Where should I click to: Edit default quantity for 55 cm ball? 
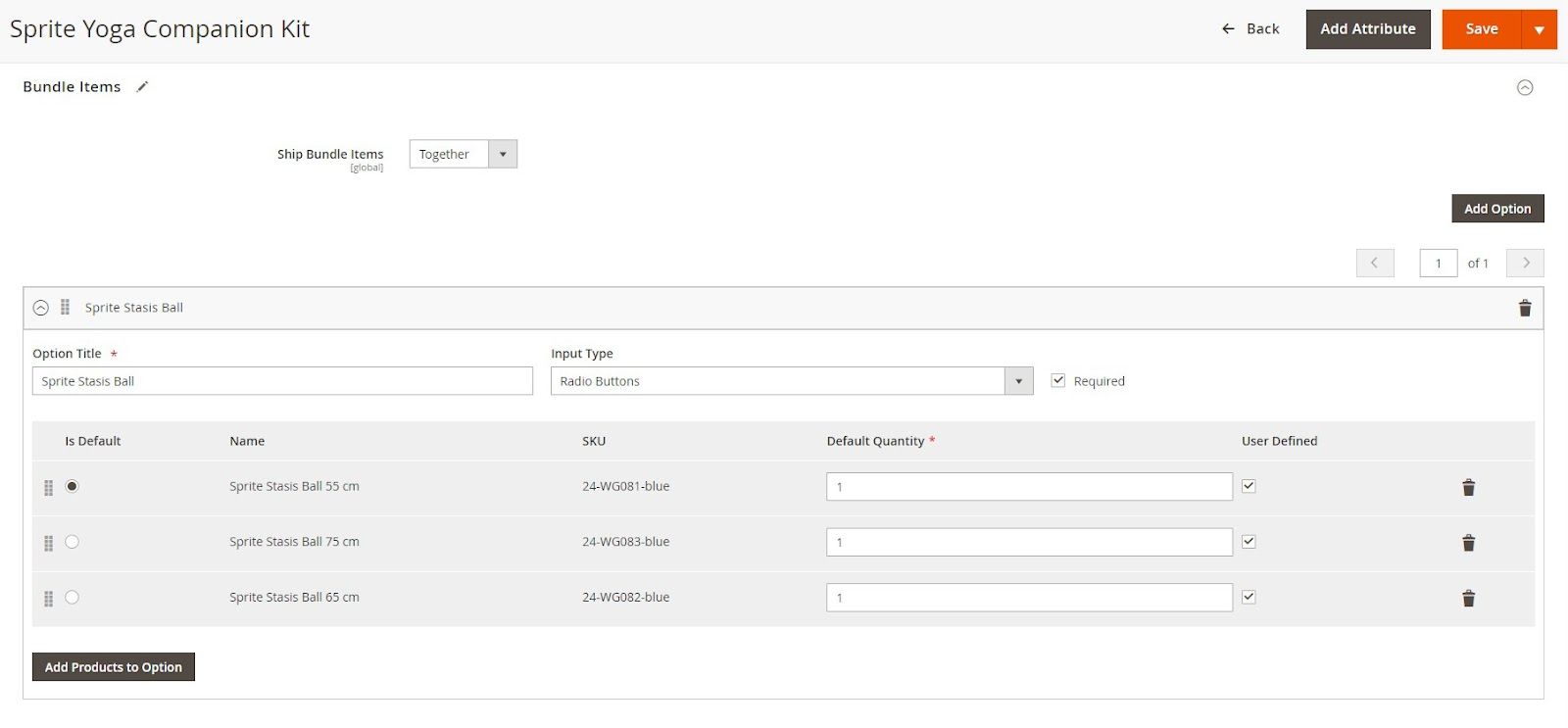point(1029,487)
